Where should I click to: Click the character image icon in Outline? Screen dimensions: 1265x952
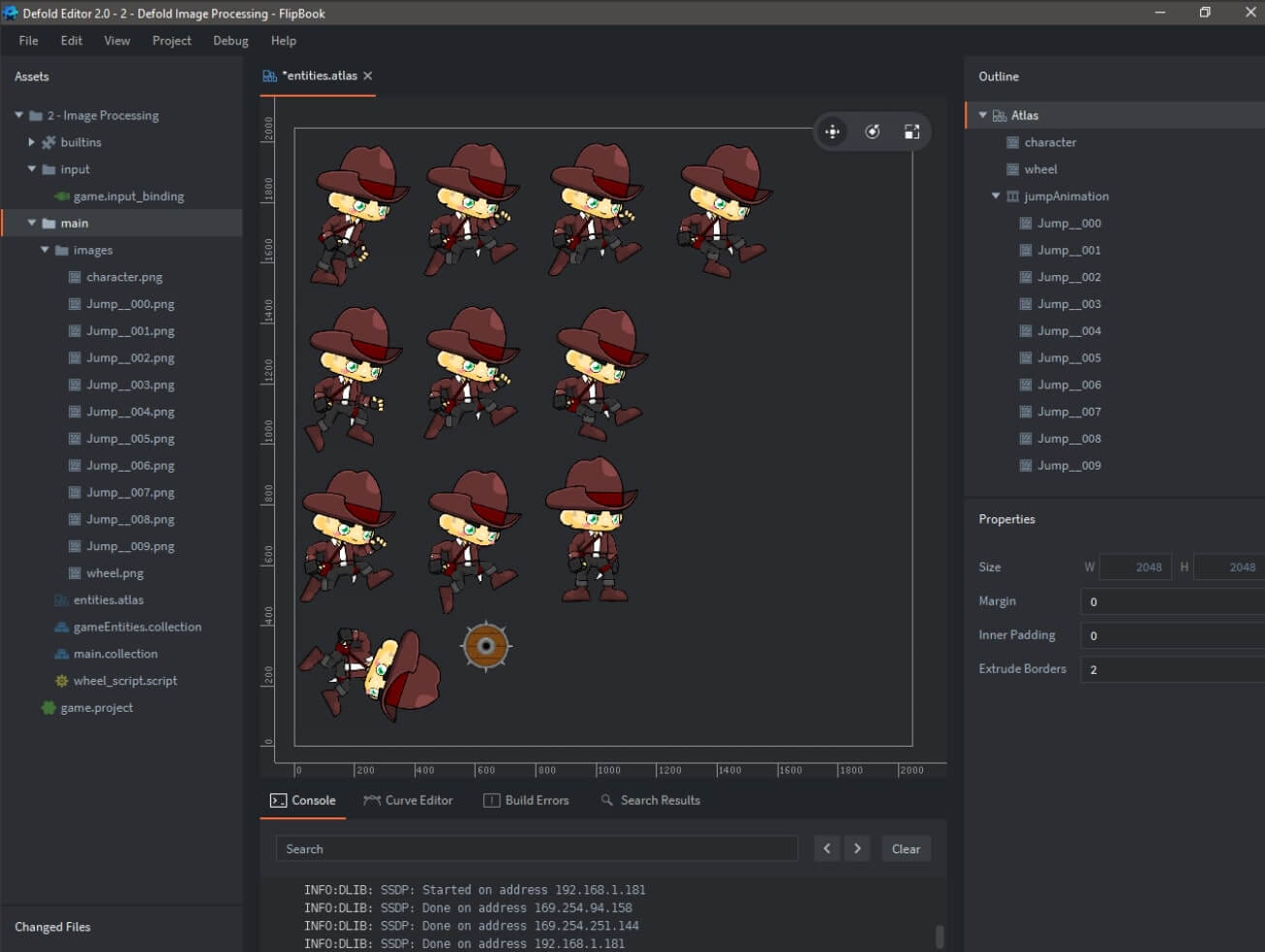(x=1013, y=142)
